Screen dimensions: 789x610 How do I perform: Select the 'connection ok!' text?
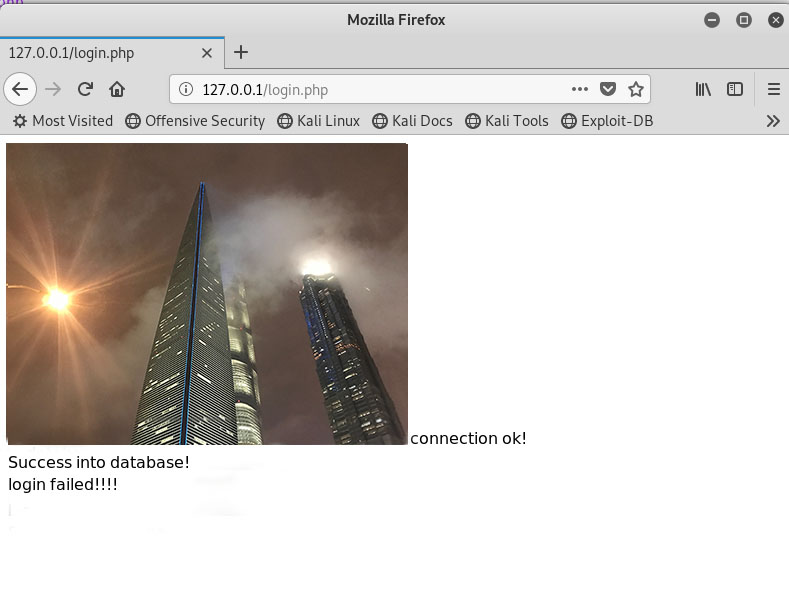pyautogui.click(x=468, y=438)
